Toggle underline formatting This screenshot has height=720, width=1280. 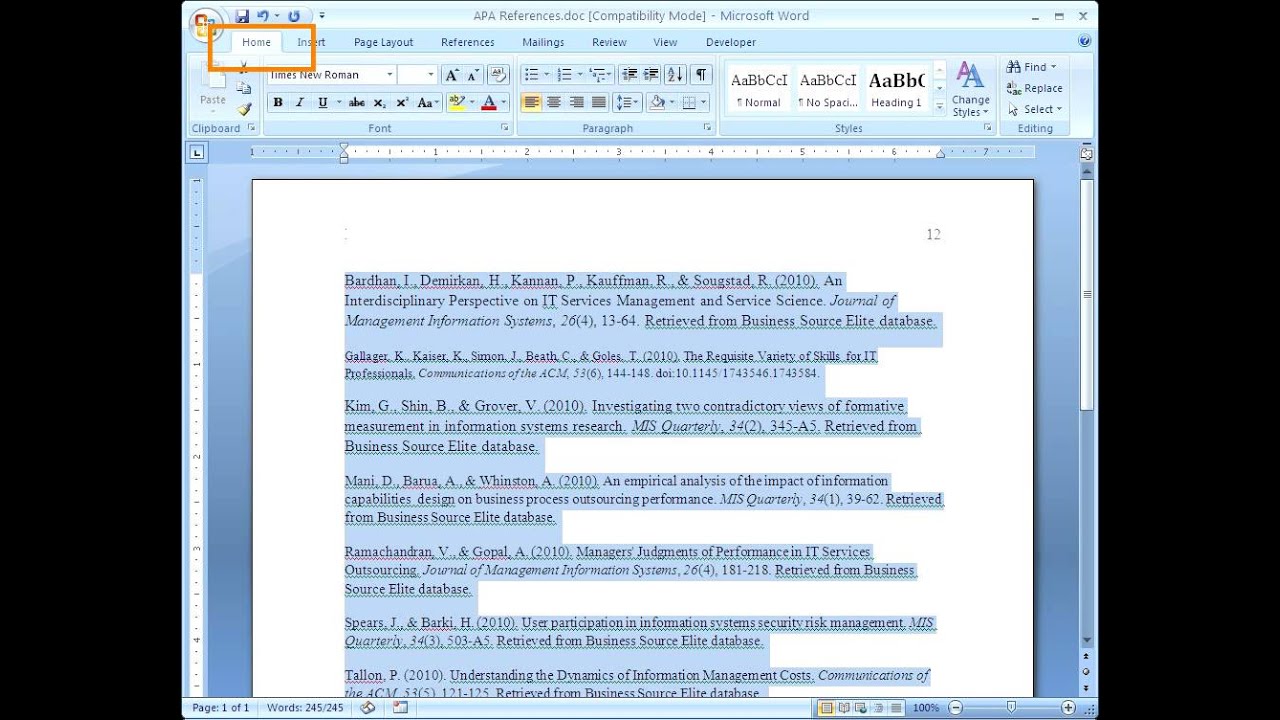pos(322,103)
